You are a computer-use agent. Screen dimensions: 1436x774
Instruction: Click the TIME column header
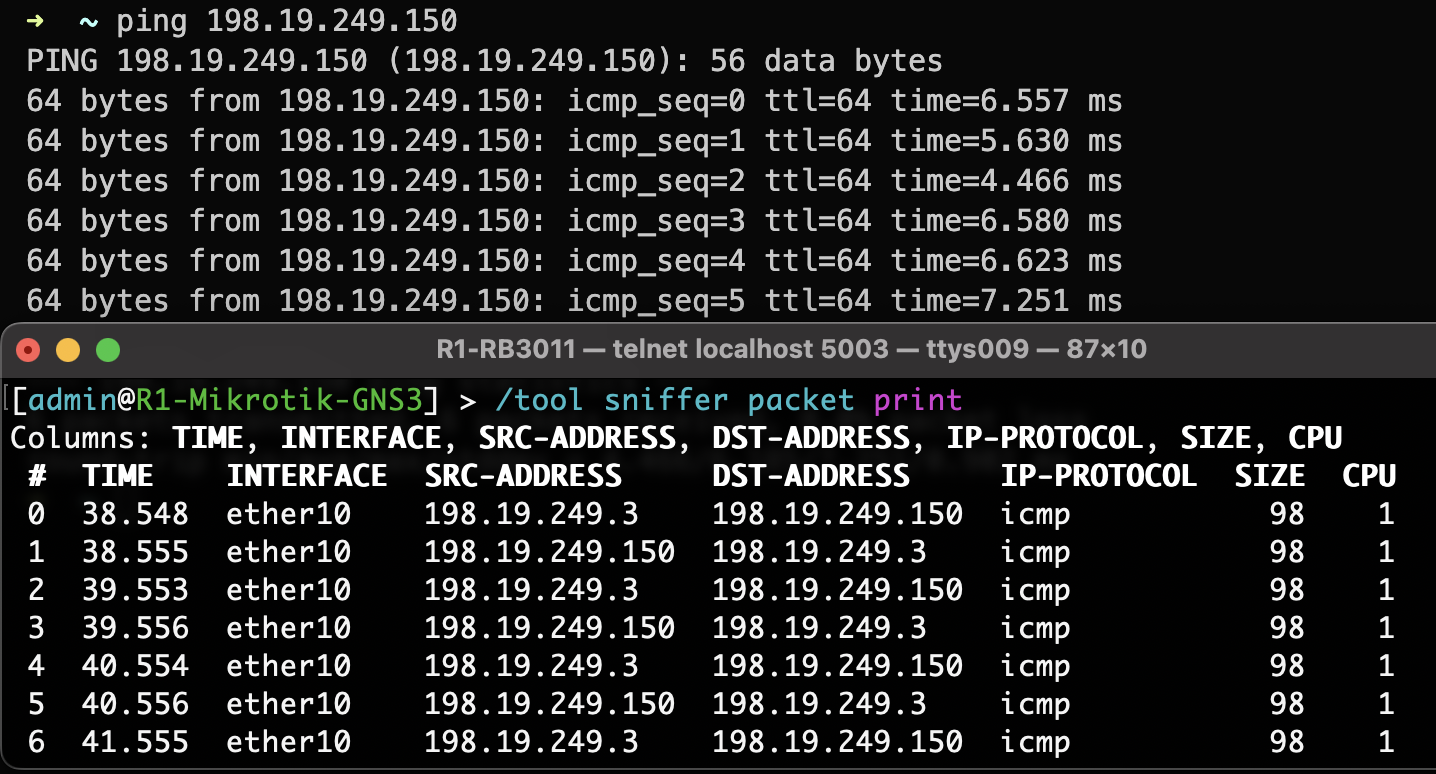click(118, 476)
